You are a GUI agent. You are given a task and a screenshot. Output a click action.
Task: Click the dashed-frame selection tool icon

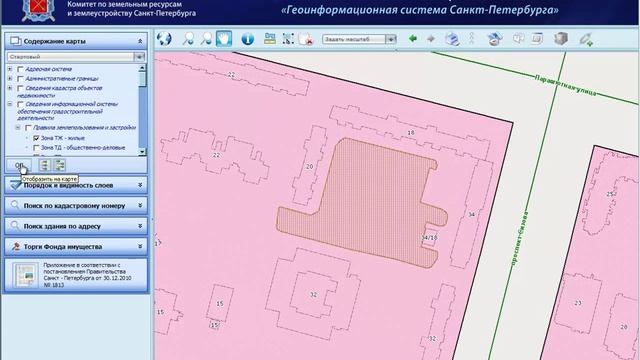coord(288,39)
